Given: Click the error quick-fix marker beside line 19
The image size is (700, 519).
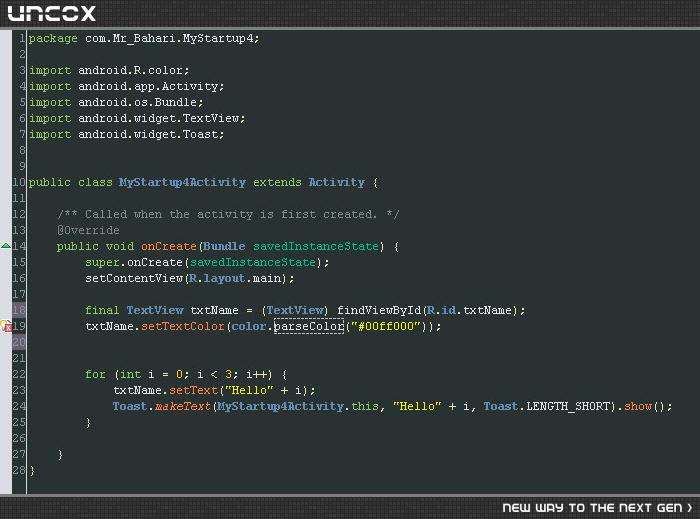Looking at the screenshot, I should (6, 326).
